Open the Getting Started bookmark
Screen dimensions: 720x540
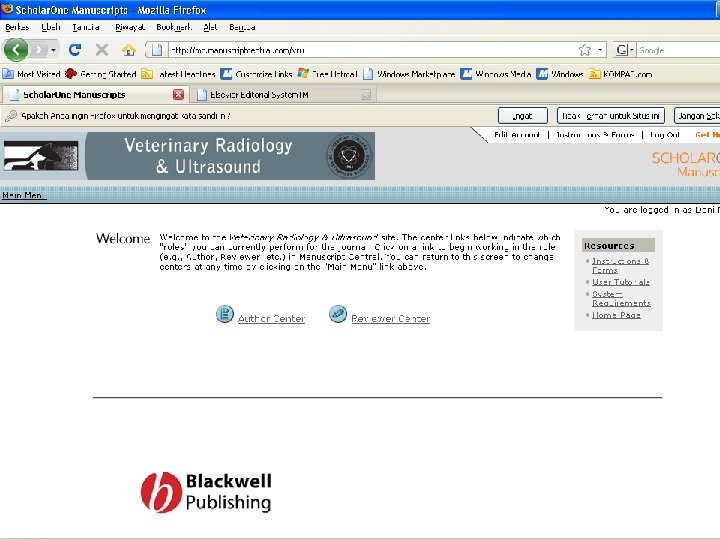[x=101, y=74]
